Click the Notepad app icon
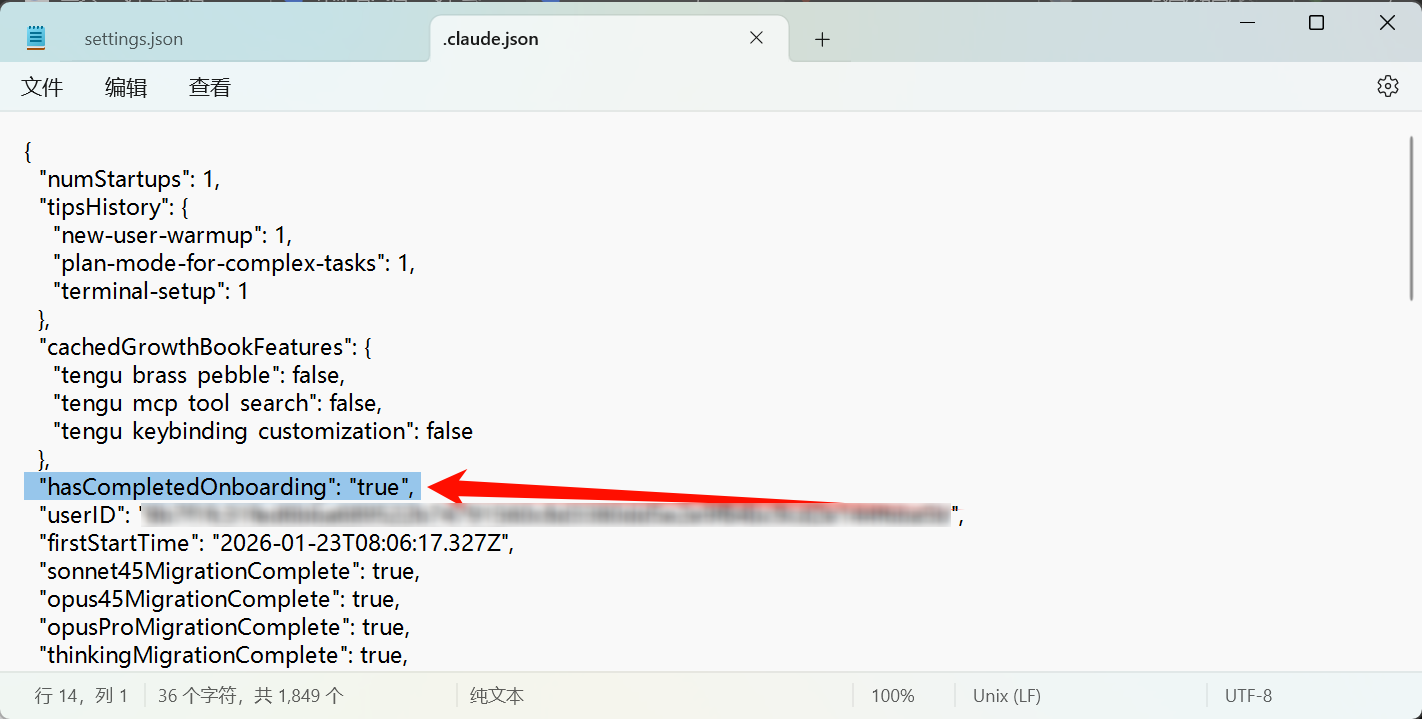The image size is (1422, 719). click(36, 39)
